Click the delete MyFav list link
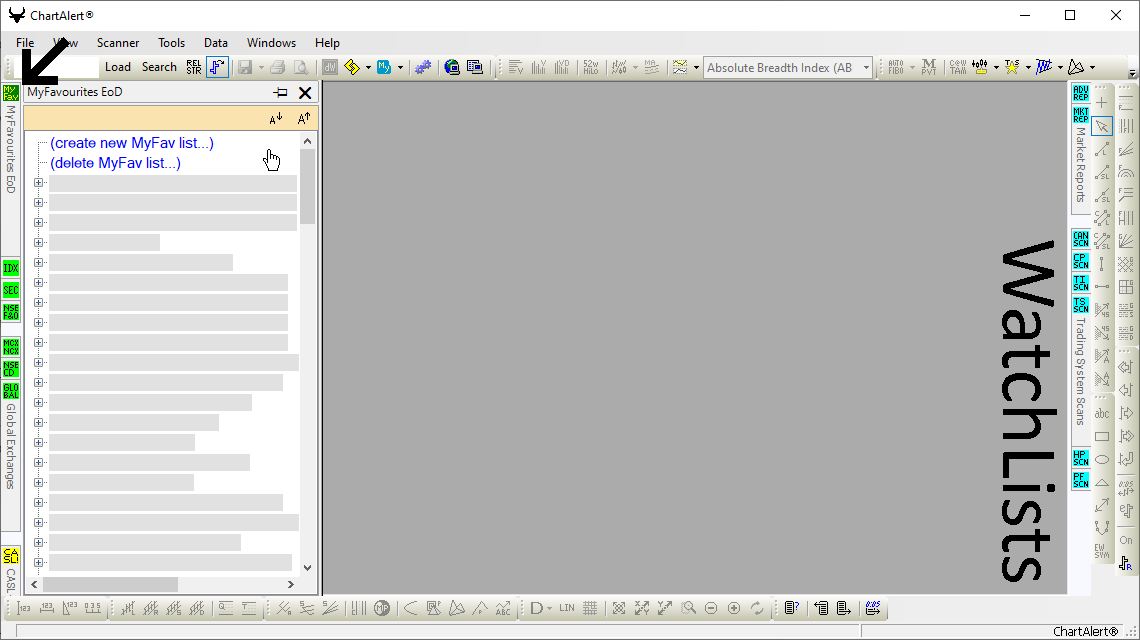Image resolution: width=1140 pixels, height=640 pixels. click(115, 163)
